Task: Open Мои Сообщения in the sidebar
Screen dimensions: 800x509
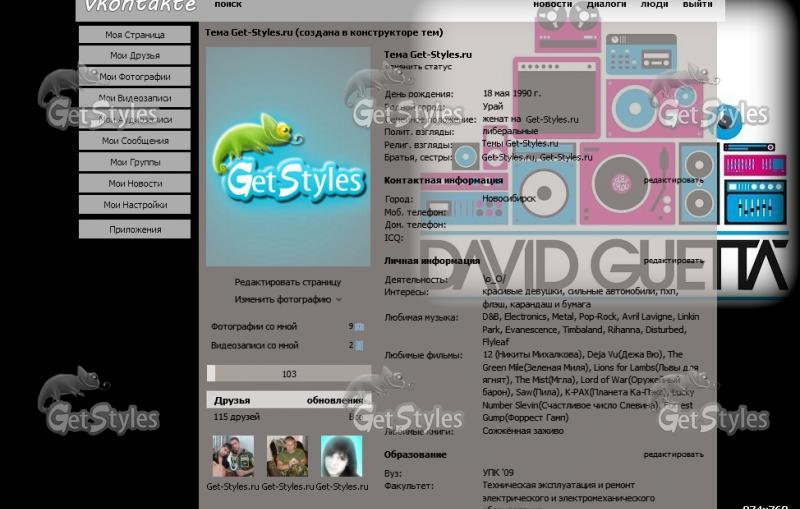Action: [135, 141]
